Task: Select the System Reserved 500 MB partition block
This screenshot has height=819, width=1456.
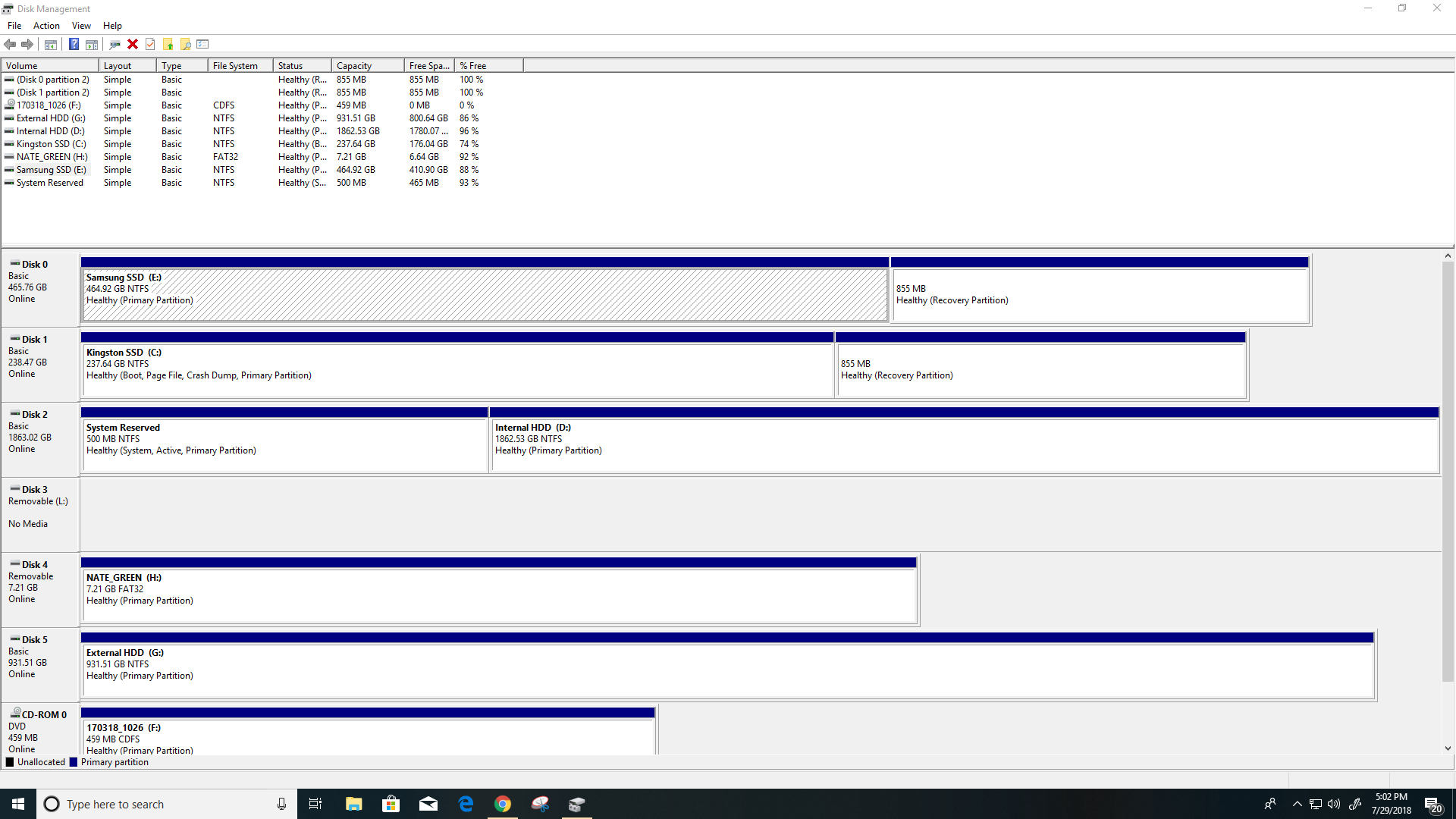Action: (x=284, y=440)
